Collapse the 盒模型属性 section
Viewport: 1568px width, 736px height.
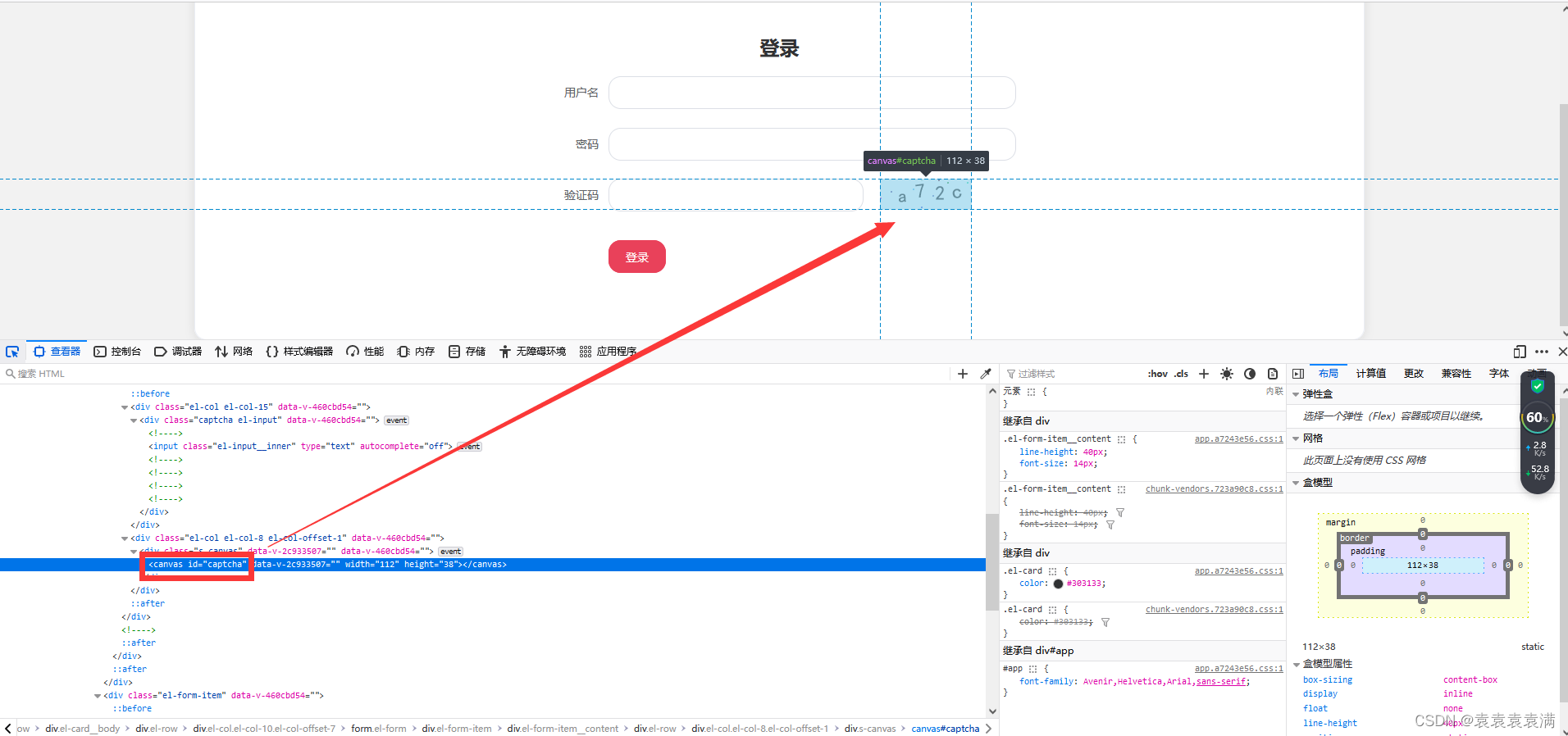[x=1296, y=664]
